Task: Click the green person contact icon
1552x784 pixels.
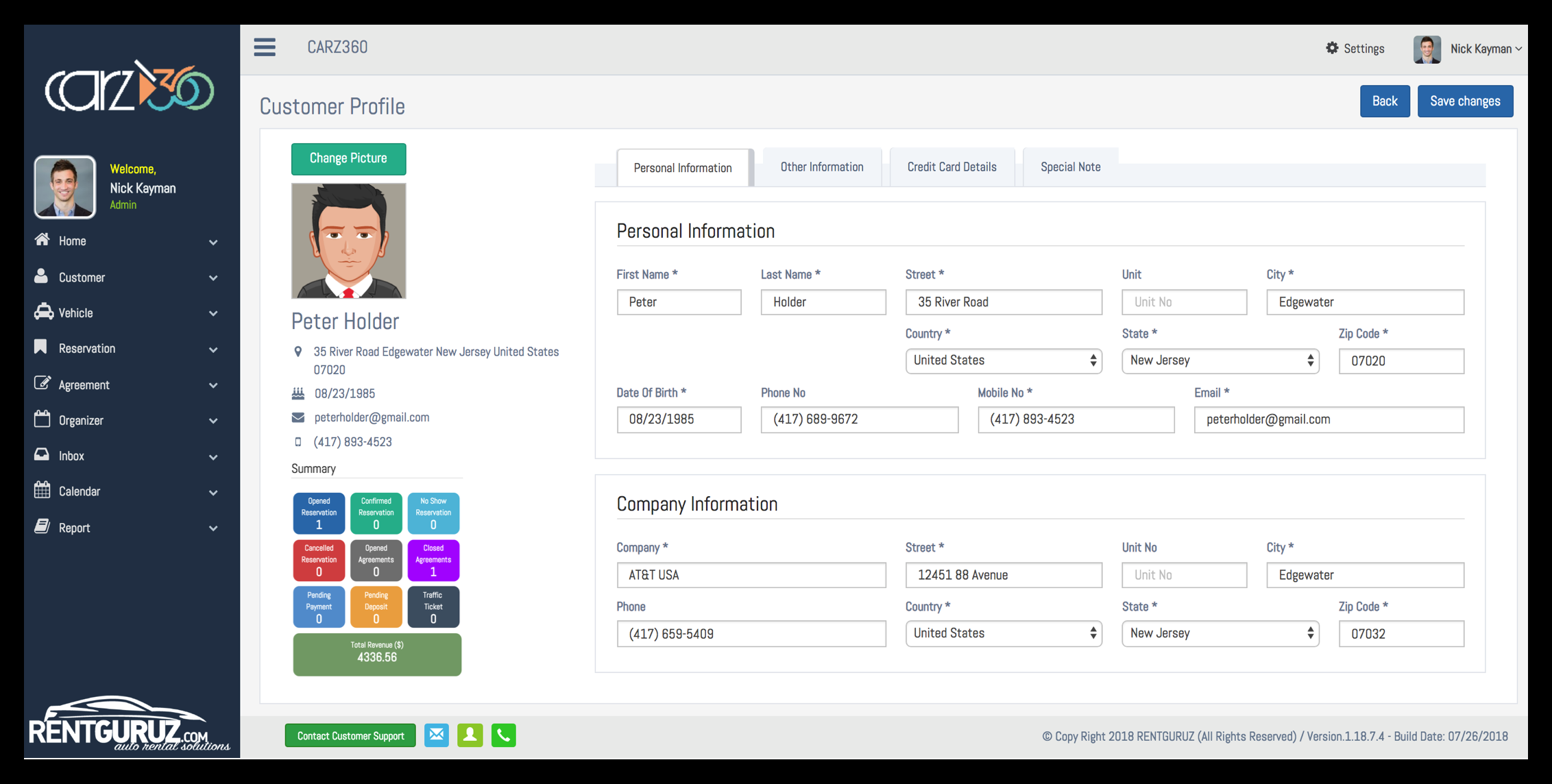Action: click(470, 735)
